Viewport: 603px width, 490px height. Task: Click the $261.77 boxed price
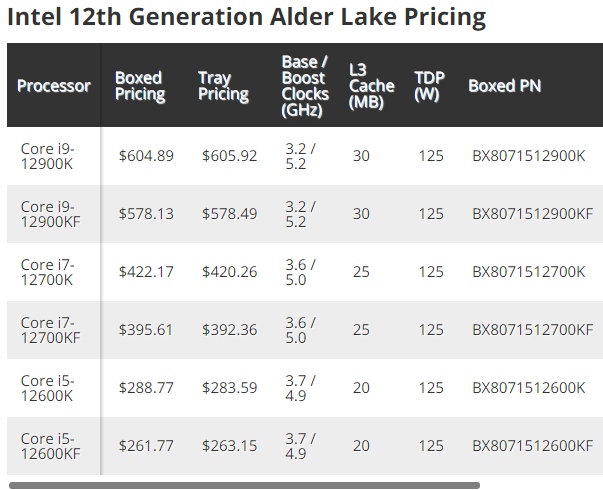[146, 446]
